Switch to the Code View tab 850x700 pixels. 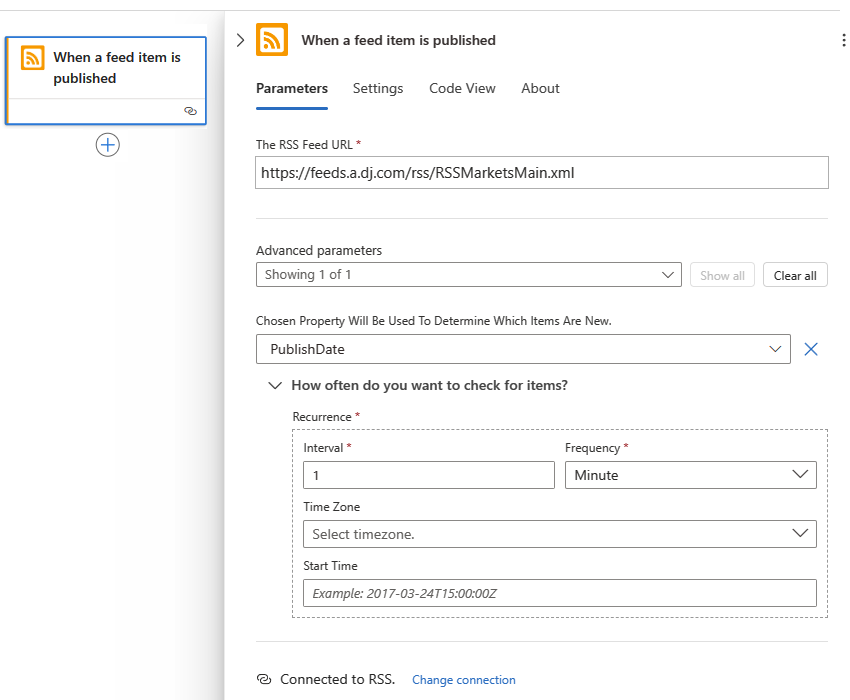(462, 88)
